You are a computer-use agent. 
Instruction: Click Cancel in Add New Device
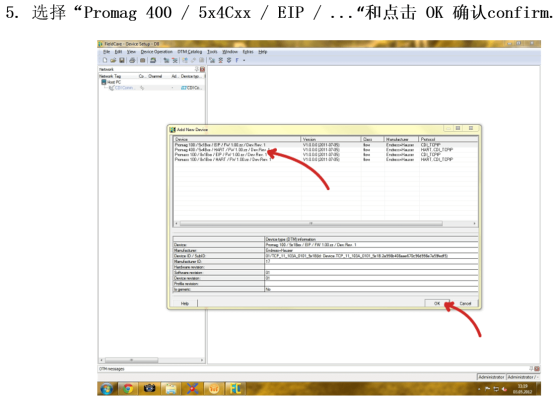click(465, 303)
